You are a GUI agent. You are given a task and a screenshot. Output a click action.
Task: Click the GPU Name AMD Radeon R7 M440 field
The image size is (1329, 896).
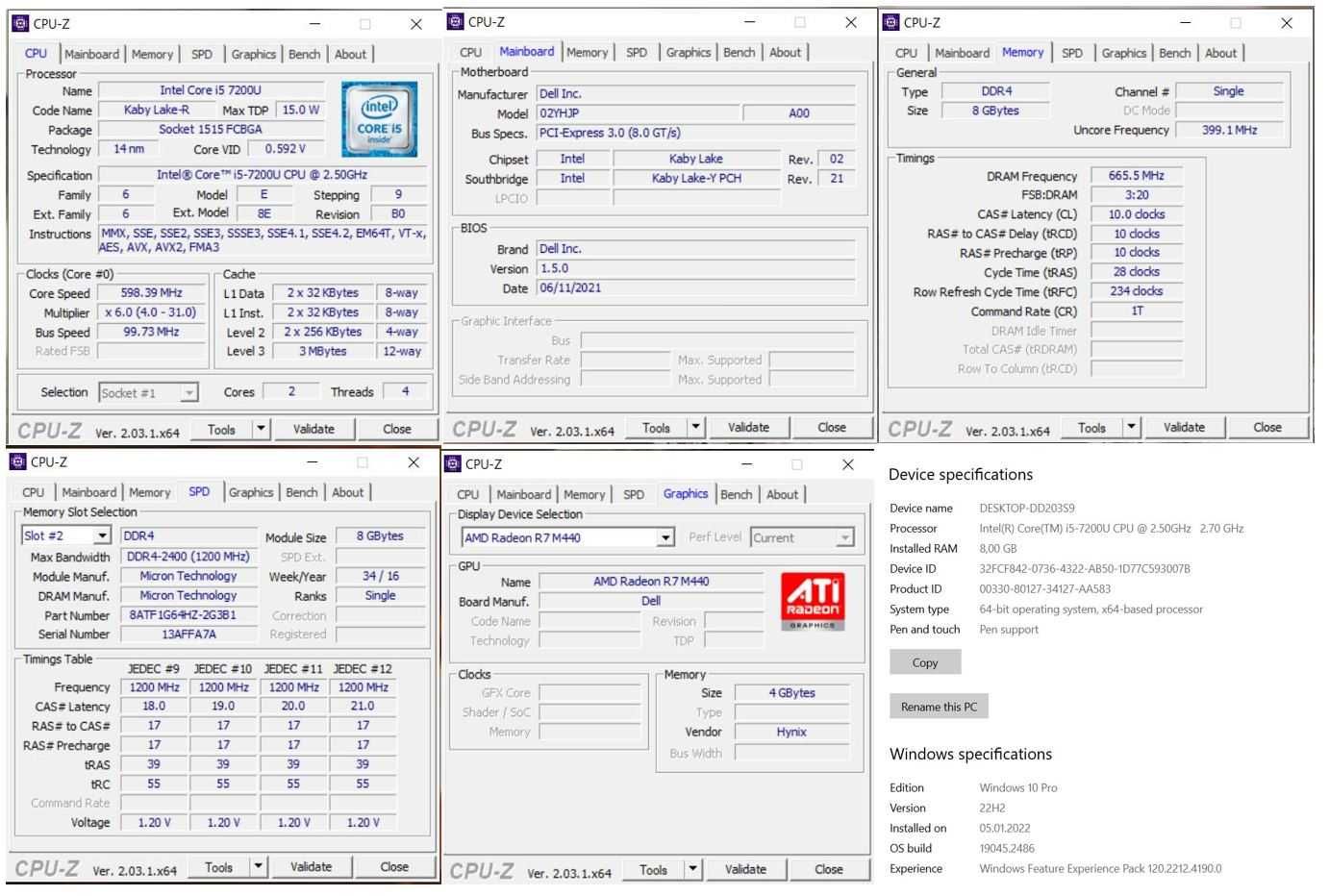tap(651, 581)
